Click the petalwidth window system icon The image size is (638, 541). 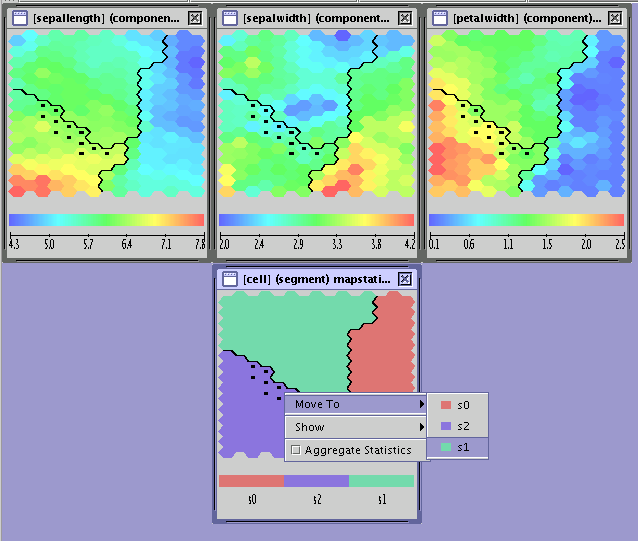(x=440, y=17)
